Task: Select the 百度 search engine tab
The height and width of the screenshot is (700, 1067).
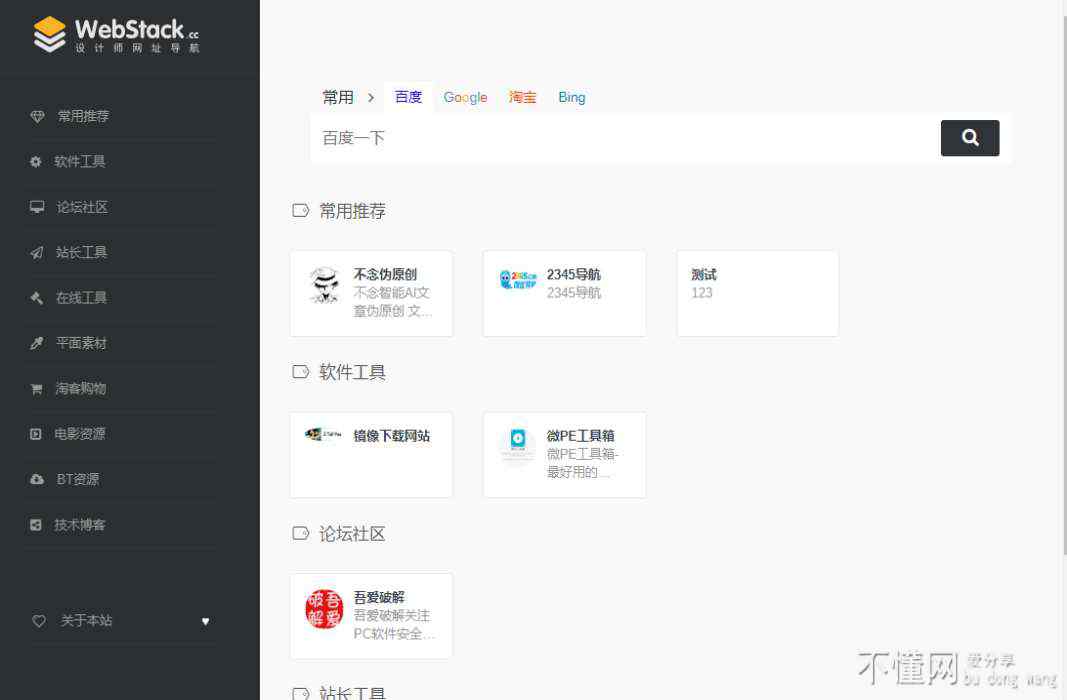Action: click(x=408, y=97)
